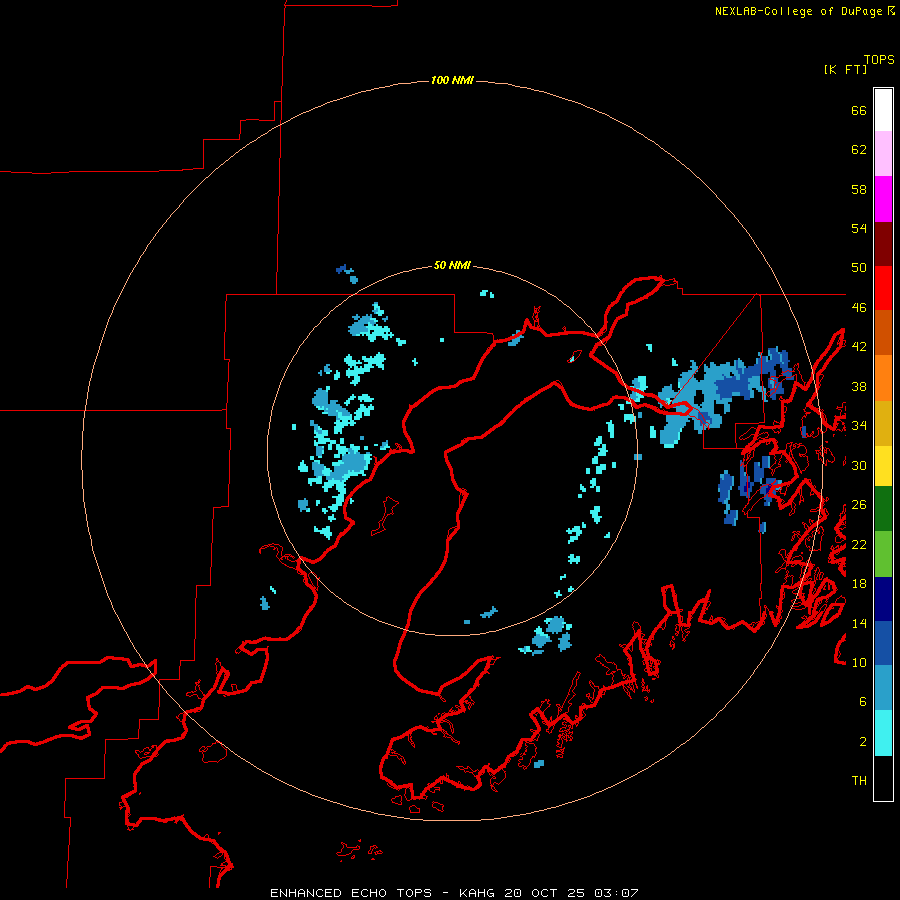Click the yellow swatch between 30 and 34

(x=883, y=466)
